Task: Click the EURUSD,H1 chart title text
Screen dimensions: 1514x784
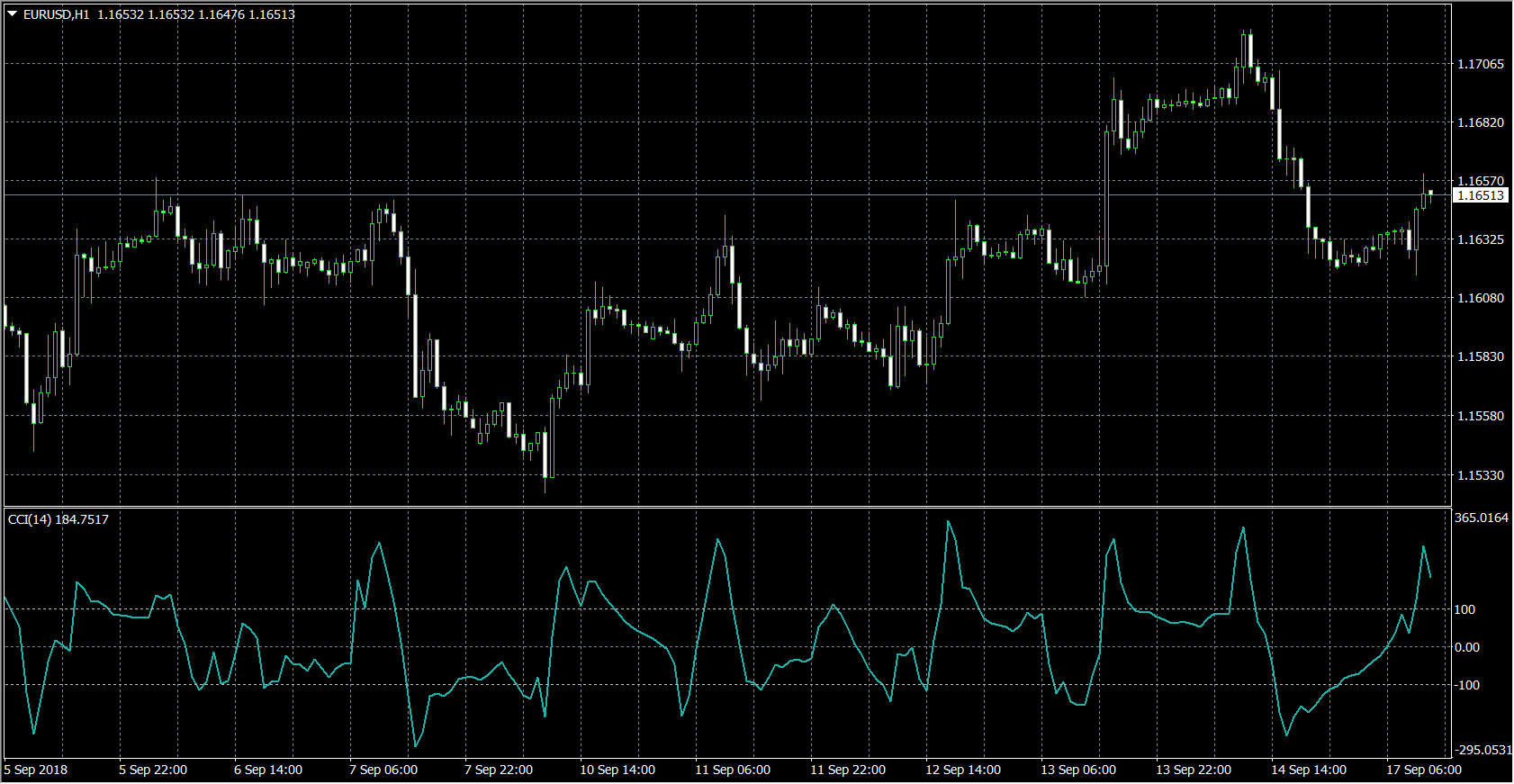Action: (x=56, y=14)
